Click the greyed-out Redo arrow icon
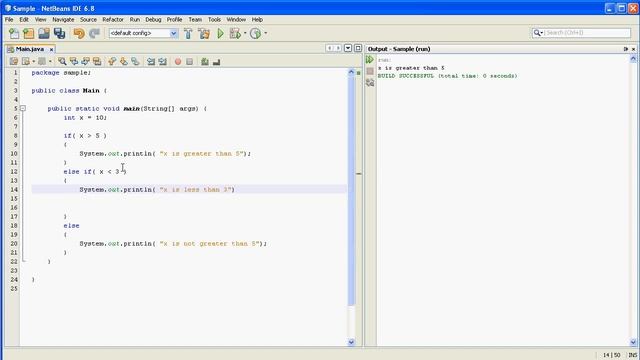 tap(94, 33)
